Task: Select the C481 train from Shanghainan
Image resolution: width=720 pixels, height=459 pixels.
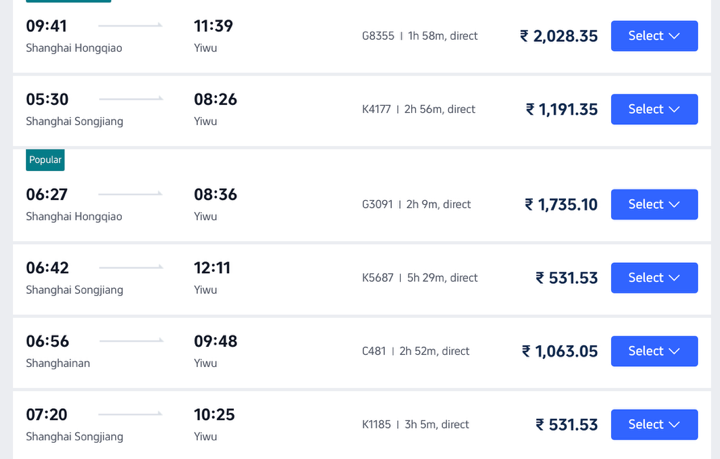Action: pos(654,351)
